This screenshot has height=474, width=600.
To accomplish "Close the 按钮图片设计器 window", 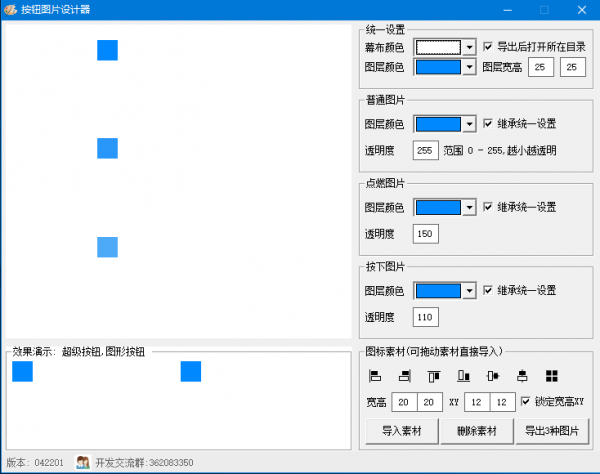I will [x=582, y=10].
